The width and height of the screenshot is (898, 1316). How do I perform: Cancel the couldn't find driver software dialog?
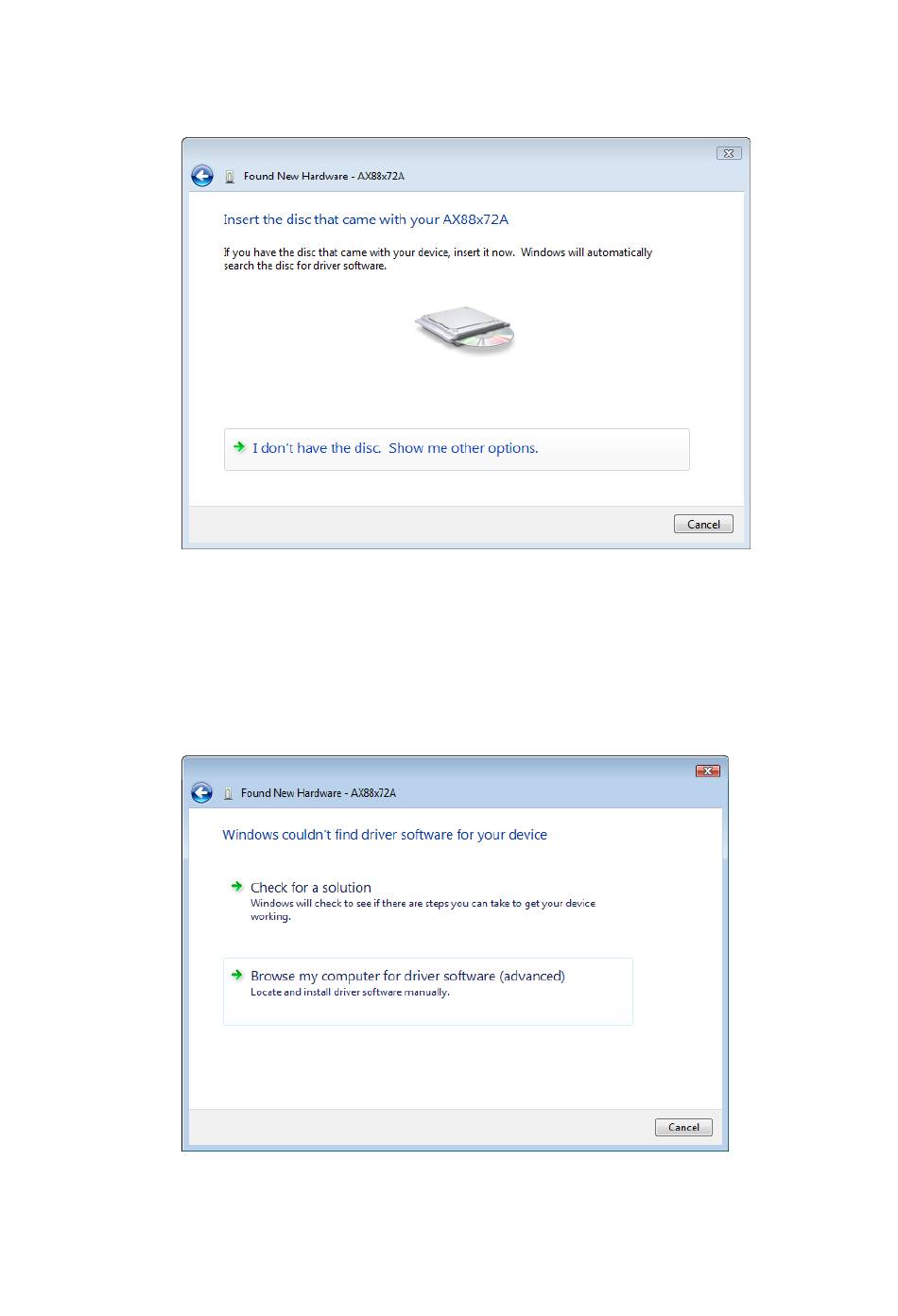coord(683,1127)
